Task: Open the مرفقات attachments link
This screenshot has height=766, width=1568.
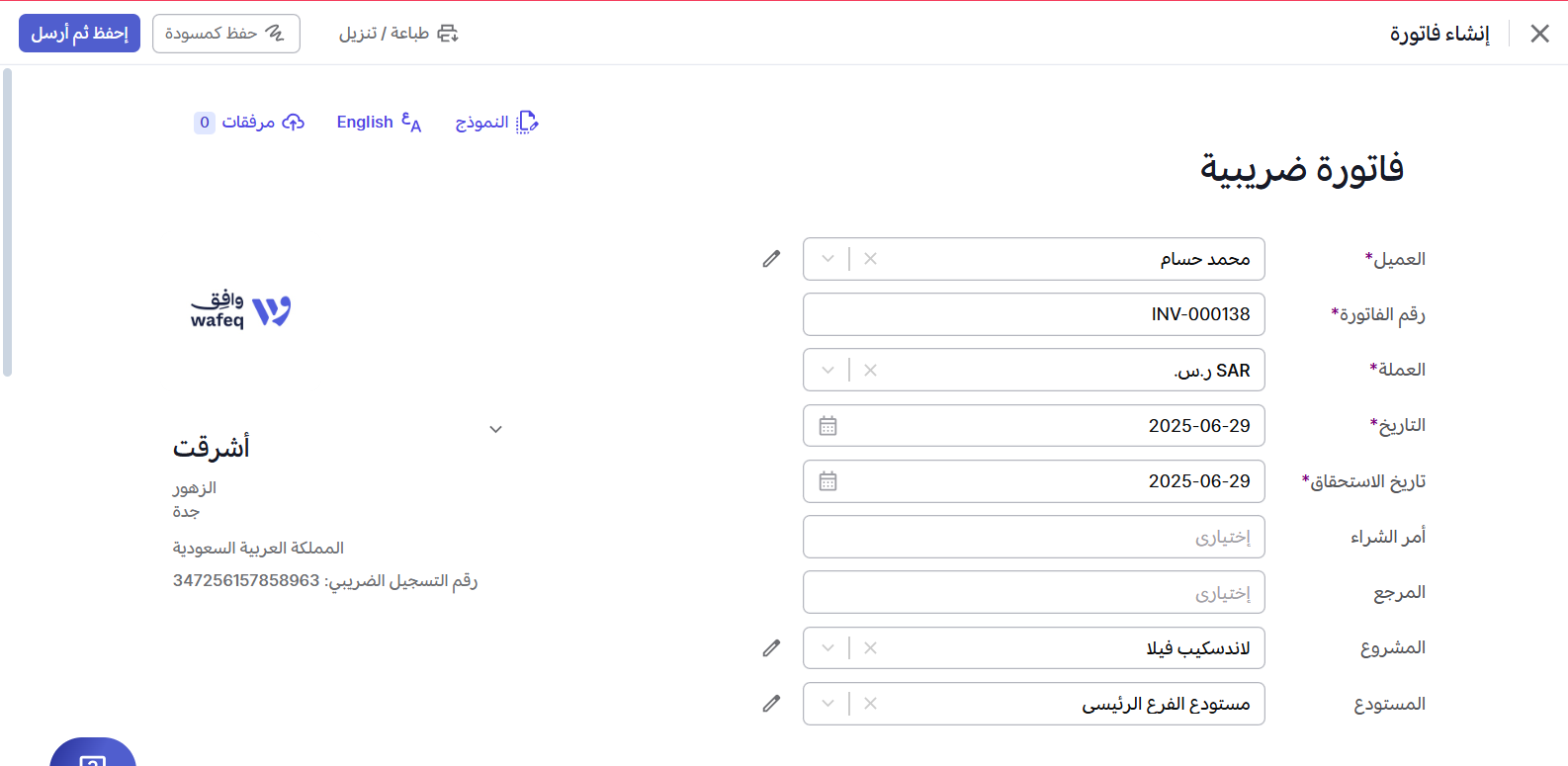Action: pos(249,123)
